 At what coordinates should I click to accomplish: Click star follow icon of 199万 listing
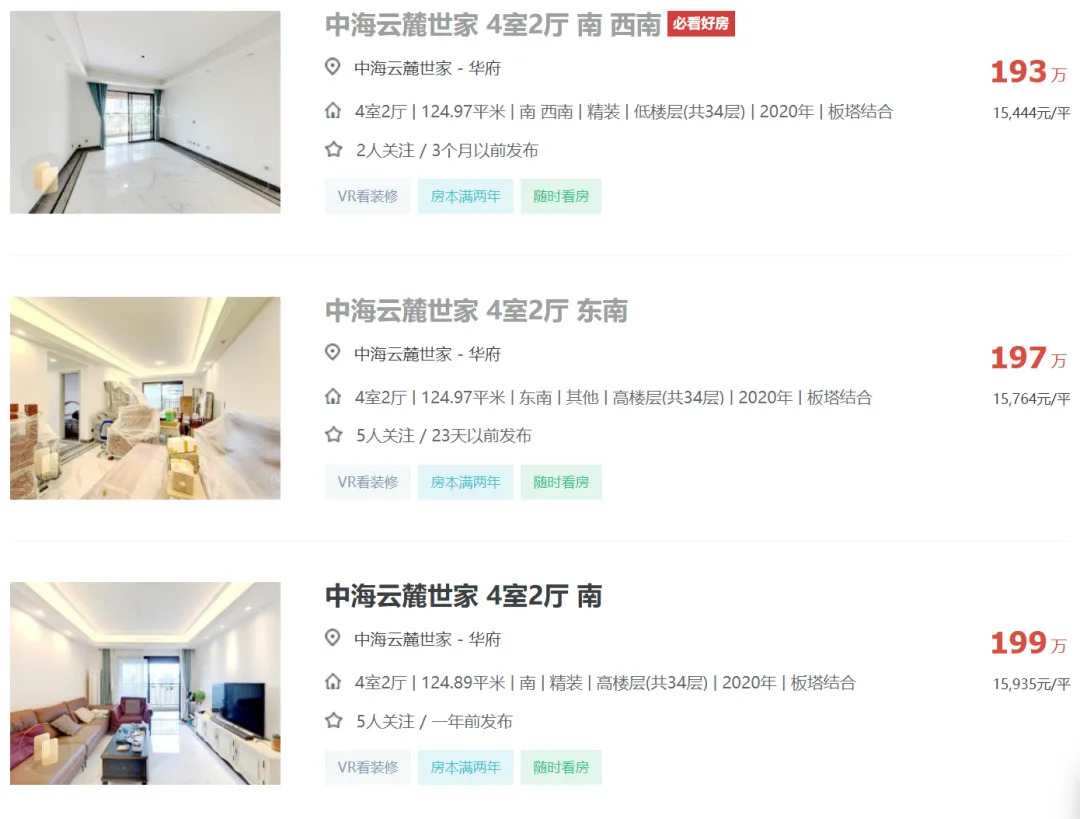coord(333,720)
